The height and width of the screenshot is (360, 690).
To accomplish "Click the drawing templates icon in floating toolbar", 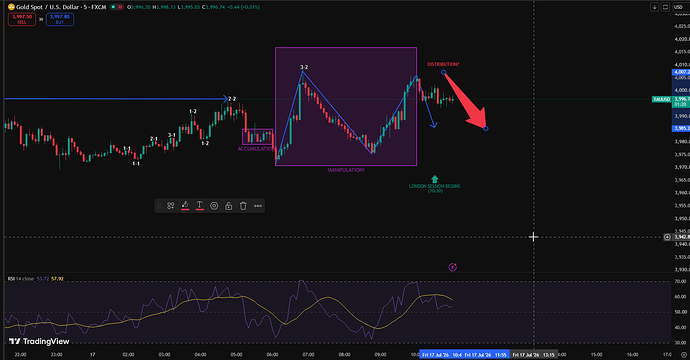I will (170, 206).
